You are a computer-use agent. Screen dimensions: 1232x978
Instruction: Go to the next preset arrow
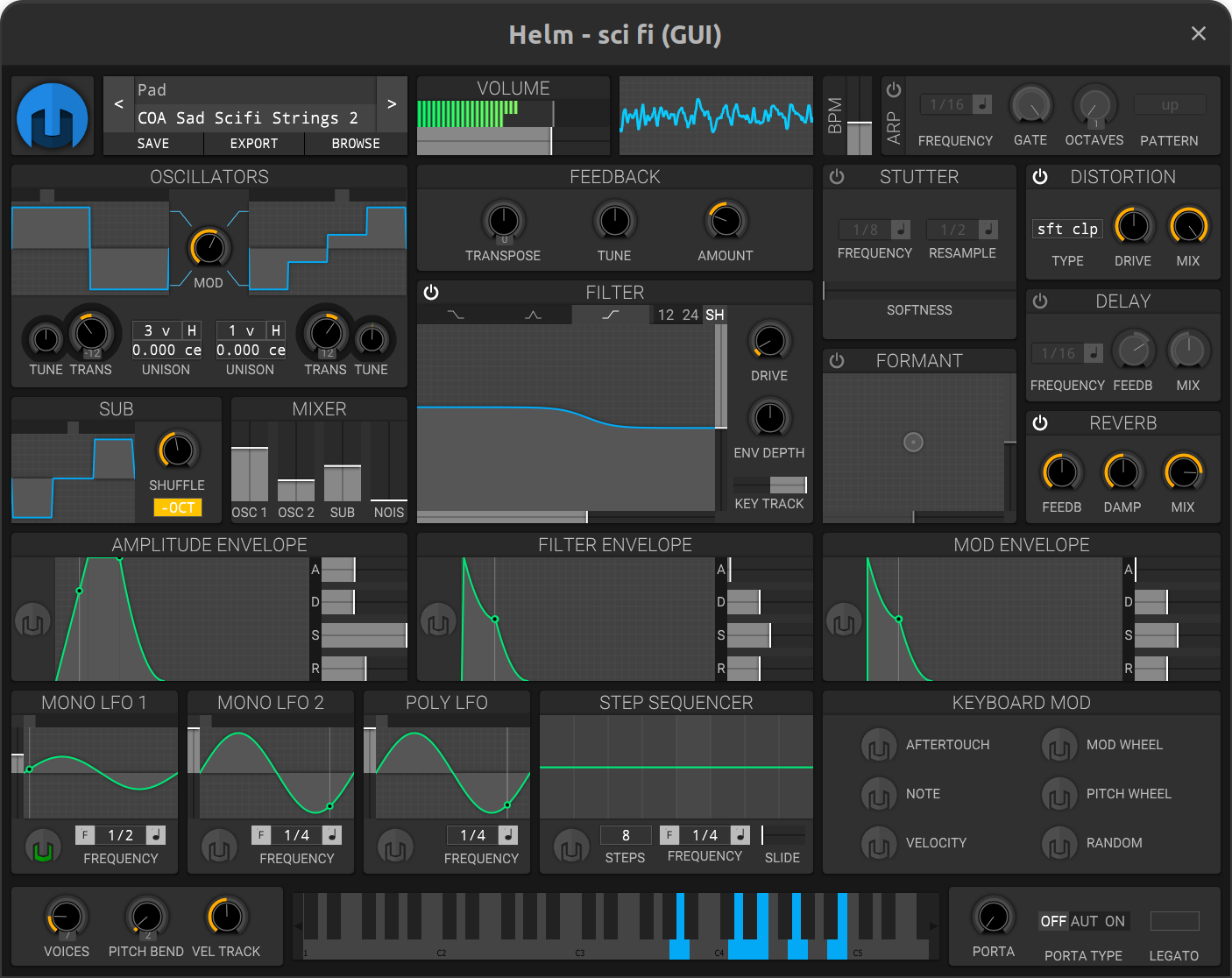point(392,104)
